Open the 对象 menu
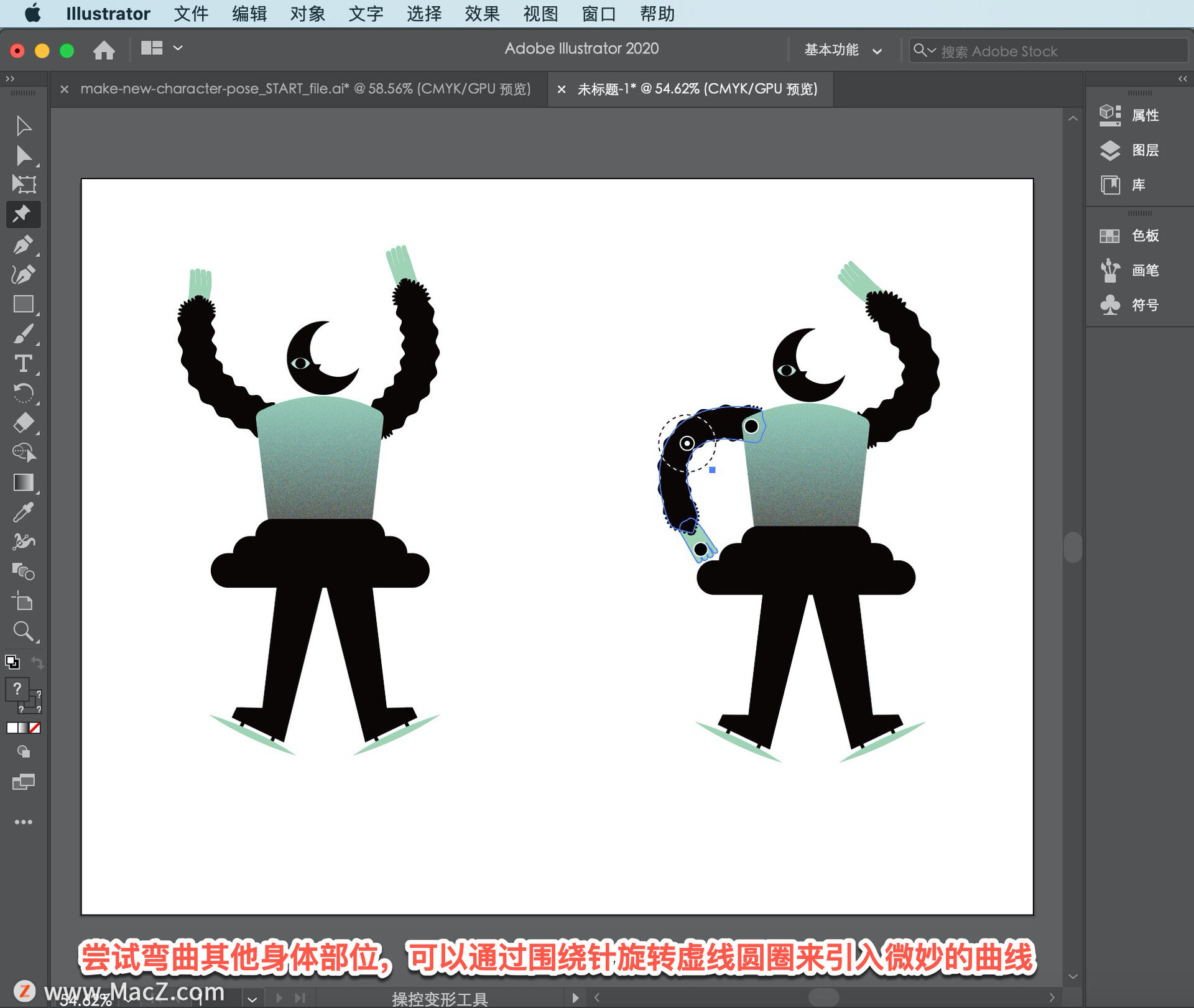This screenshot has width=1194, height=1008. pos(308,14)
